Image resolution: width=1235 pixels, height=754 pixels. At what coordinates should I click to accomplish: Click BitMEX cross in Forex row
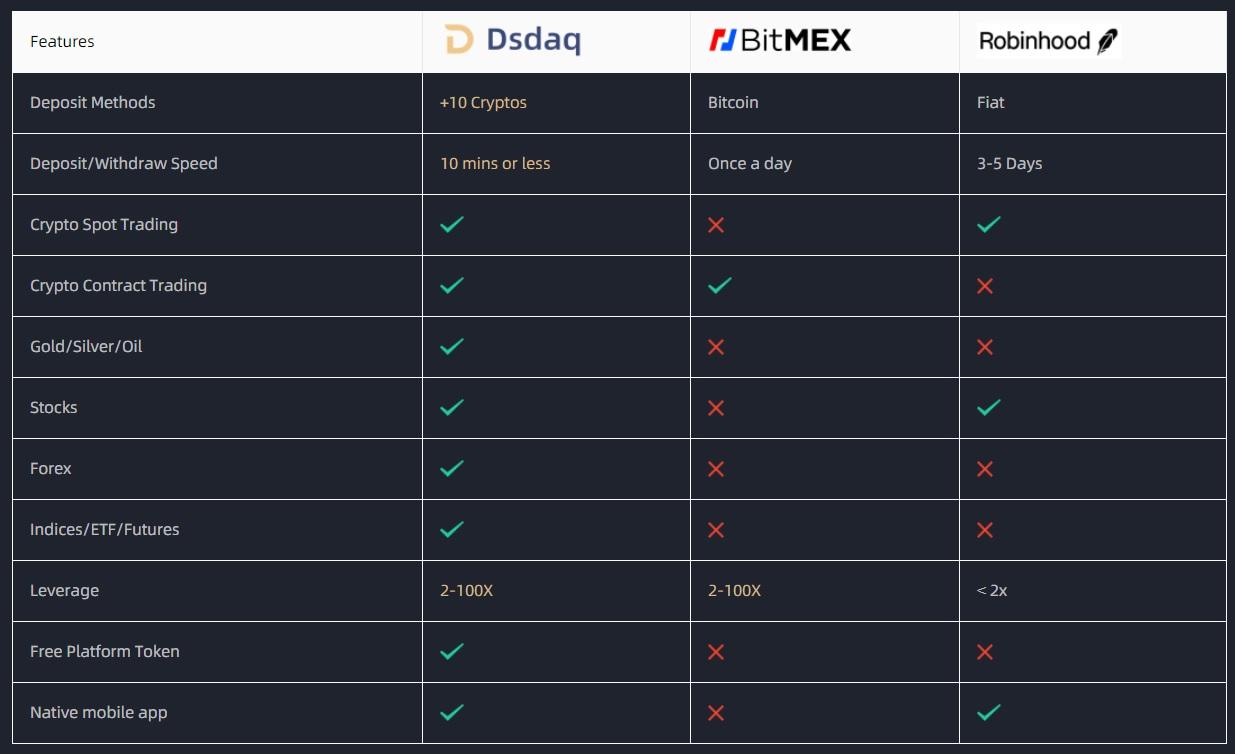(716, 469)
